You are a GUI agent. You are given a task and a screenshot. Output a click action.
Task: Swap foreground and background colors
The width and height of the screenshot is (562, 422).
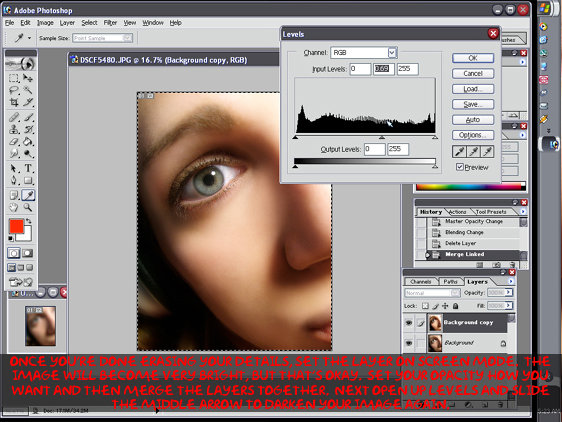coord(28,221)
